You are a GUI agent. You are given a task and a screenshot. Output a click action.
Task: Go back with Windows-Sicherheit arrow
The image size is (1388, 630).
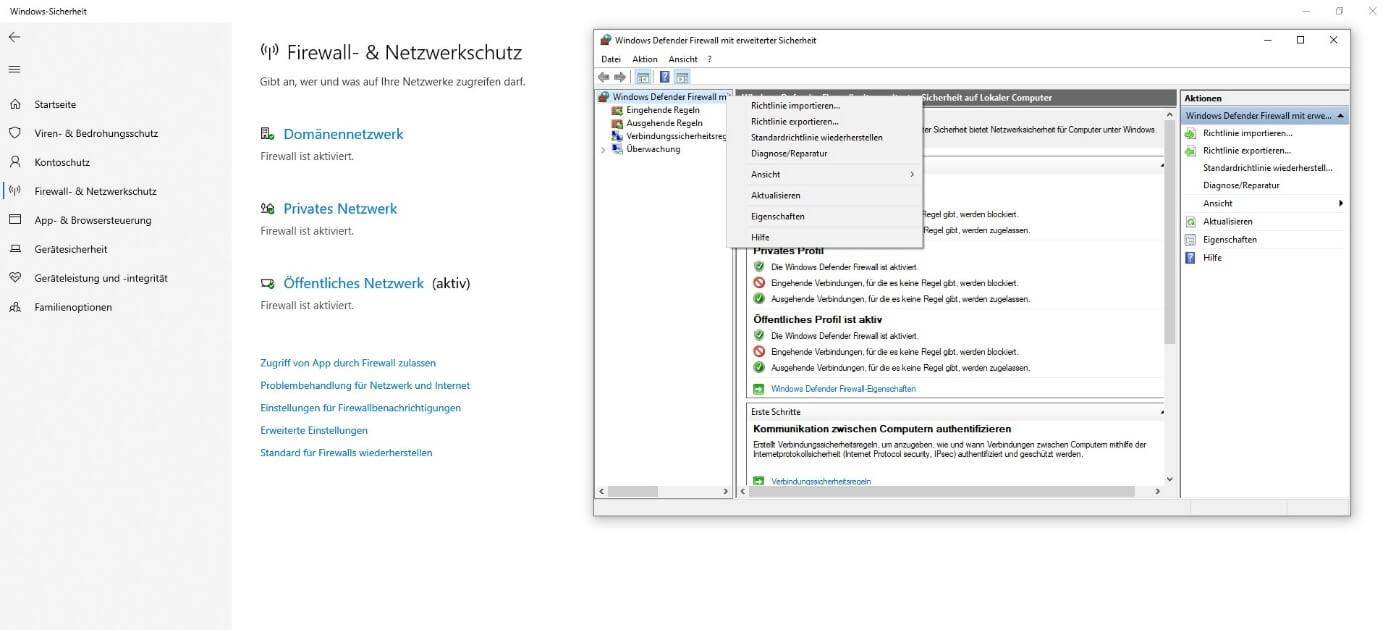(x=14, y=37)
